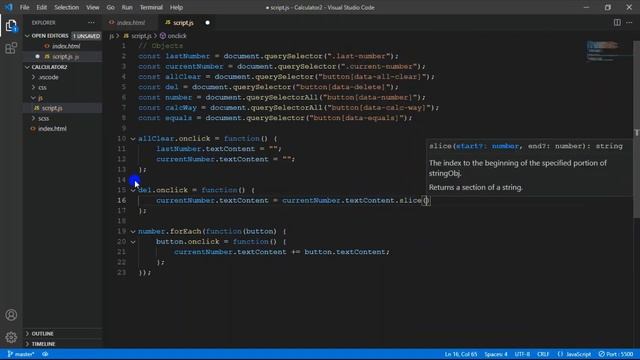Click the CRLF end-of-line indicator
The width and height of the screenshot is (640, 360).
[543, 354]
